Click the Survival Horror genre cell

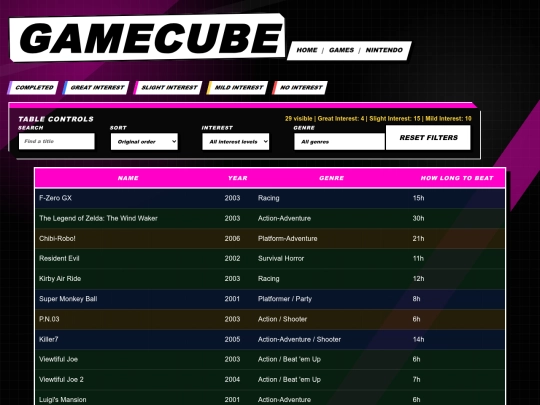click(x=281, y=258)
